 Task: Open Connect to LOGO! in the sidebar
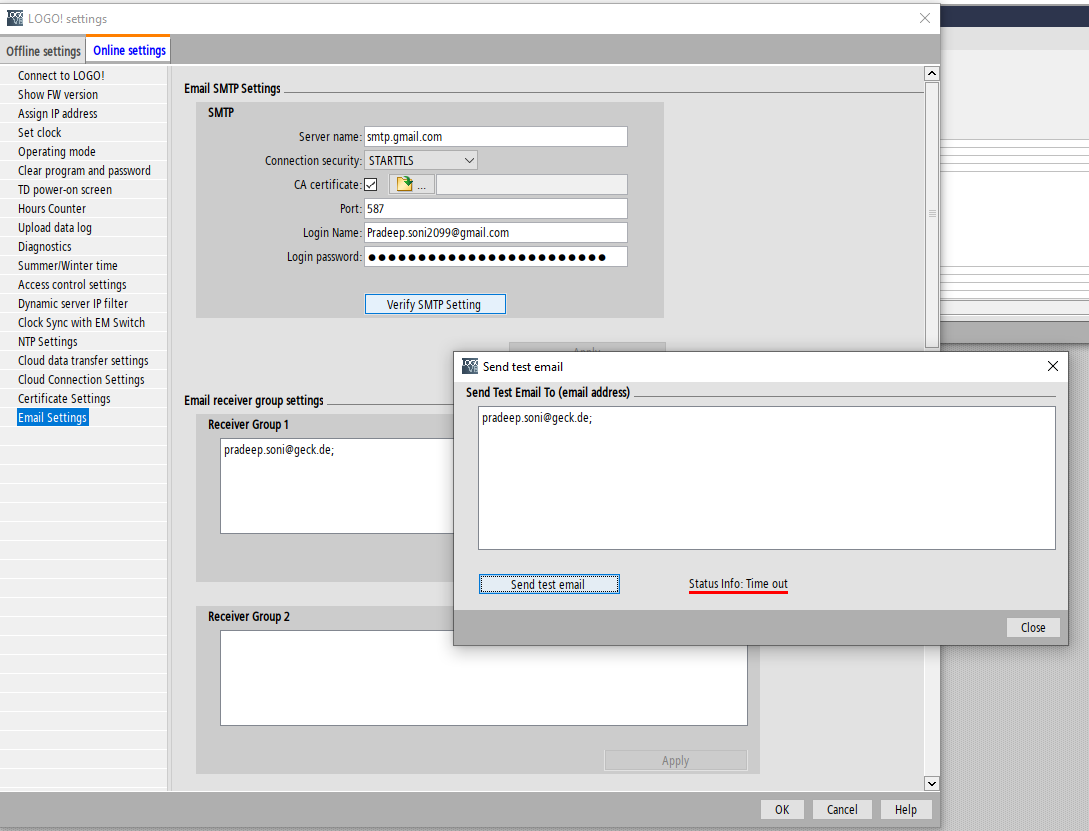pyautogui.click(x=61, y=76)
